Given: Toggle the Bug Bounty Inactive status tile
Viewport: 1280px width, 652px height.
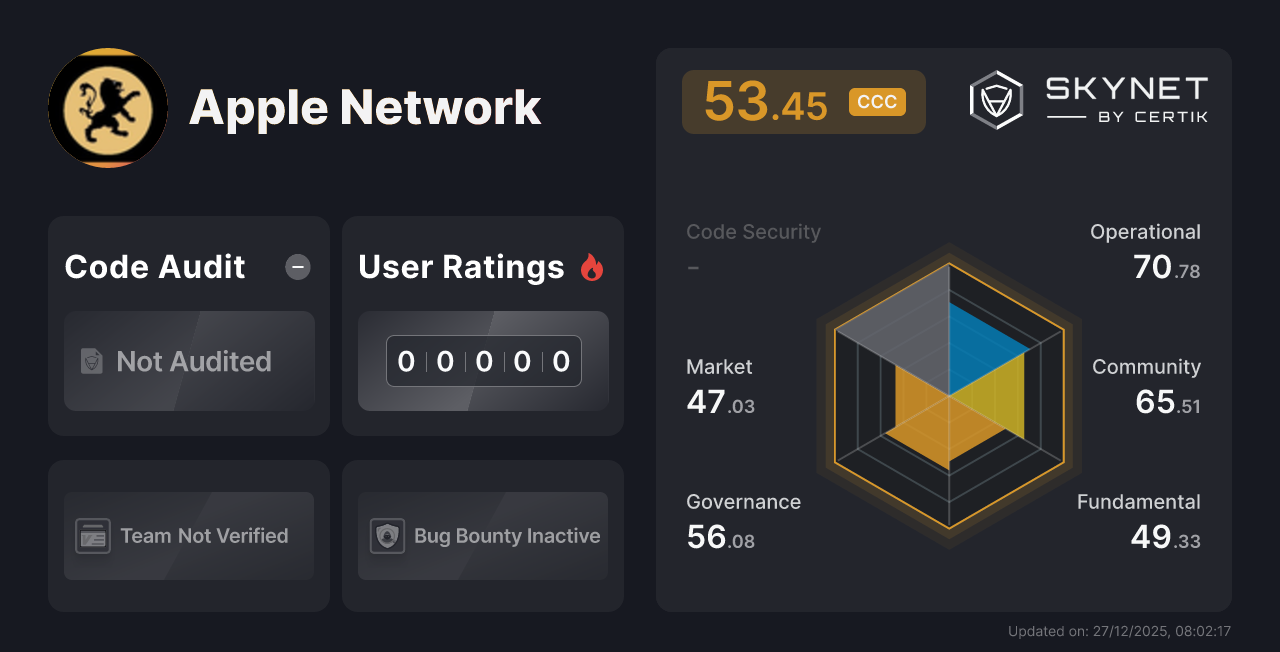Looking at the screenshot, I should (482, 536).
